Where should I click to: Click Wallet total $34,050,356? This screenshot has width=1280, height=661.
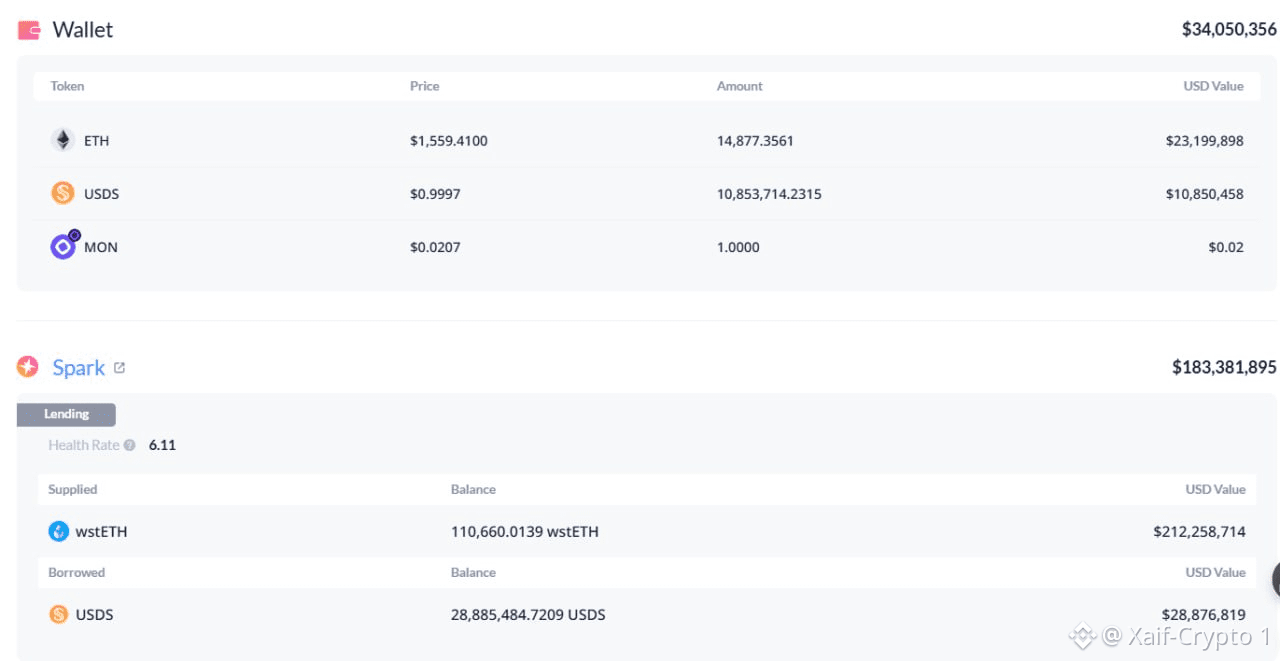1229,30
